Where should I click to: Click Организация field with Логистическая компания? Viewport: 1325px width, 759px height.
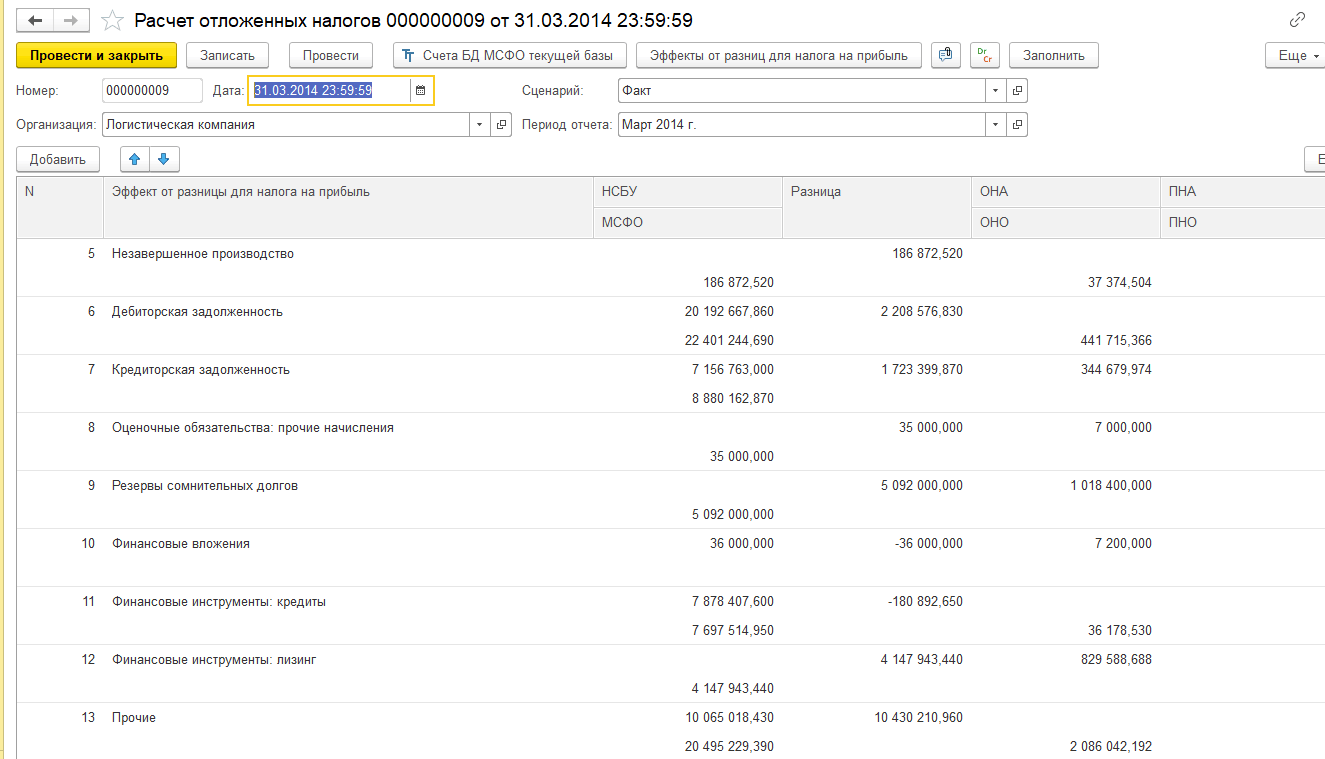[286, 125]
